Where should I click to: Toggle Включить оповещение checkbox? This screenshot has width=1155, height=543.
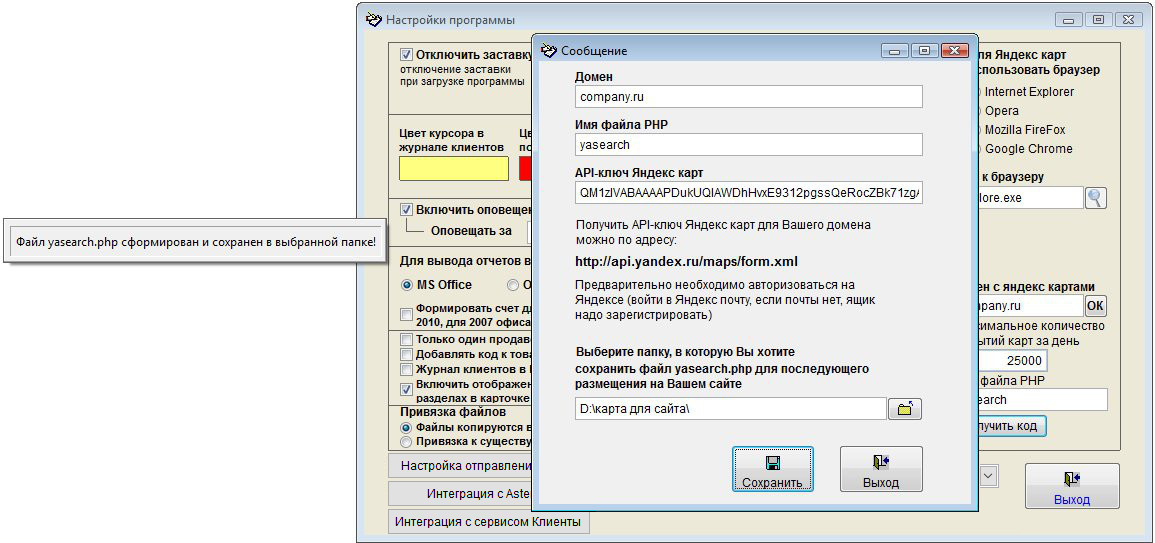(406, 209)
